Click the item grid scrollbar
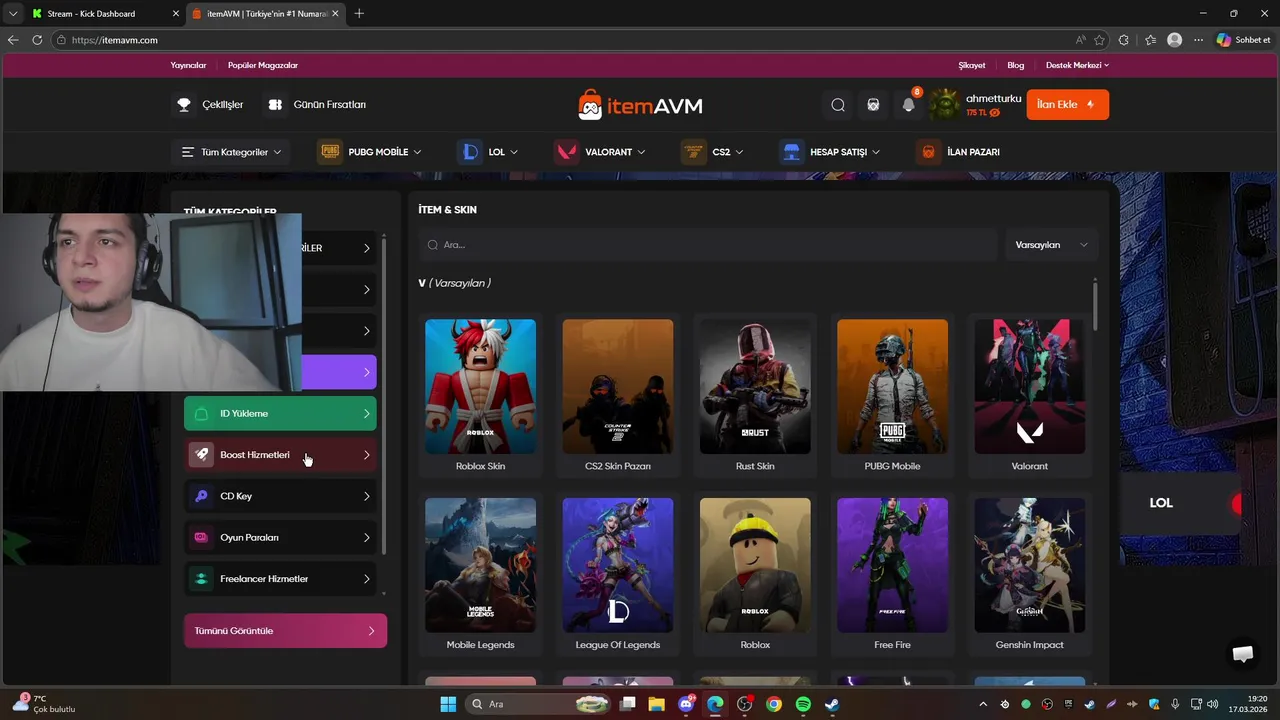The height and width of the screenshot is (720, 1280). pyautogui.click(x=1095, y=305)
